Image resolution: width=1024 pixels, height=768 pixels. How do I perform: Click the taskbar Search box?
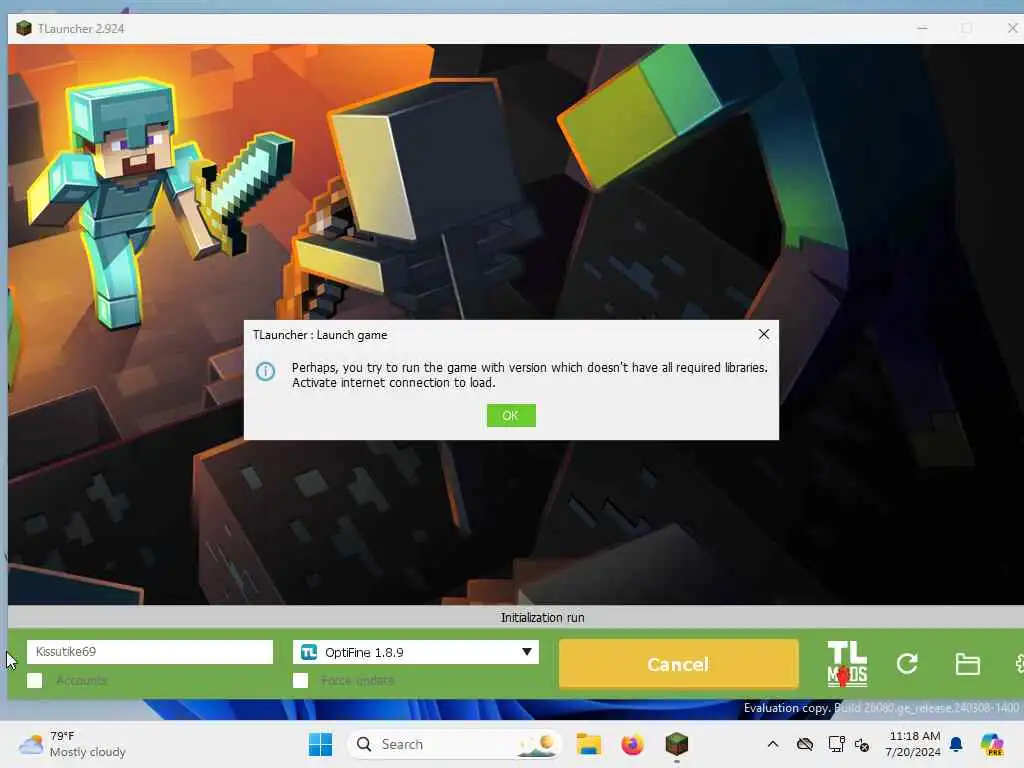pyautogui.click(x=455, y=744)
